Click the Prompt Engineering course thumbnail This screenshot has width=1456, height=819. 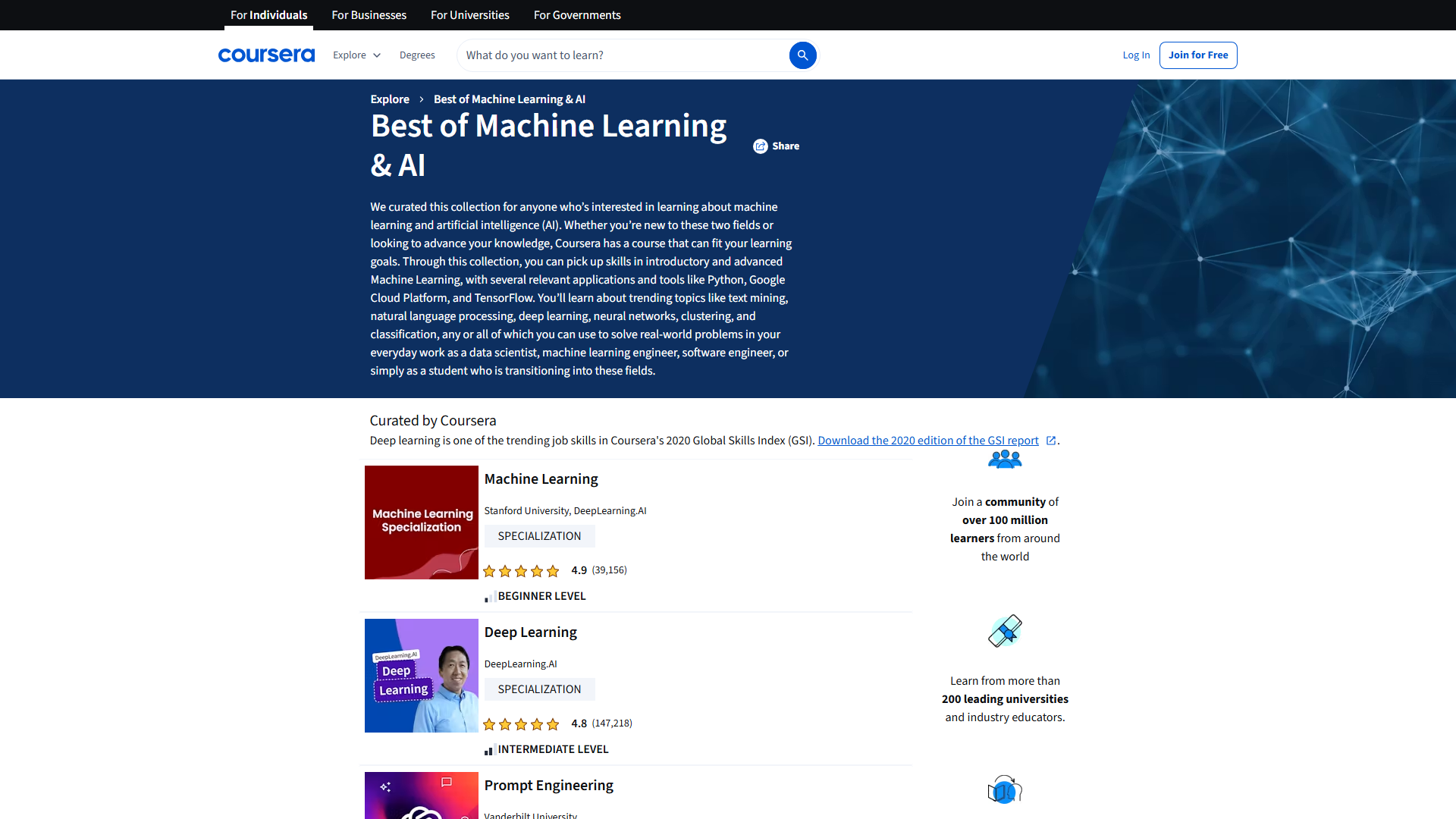coord(422,795)
